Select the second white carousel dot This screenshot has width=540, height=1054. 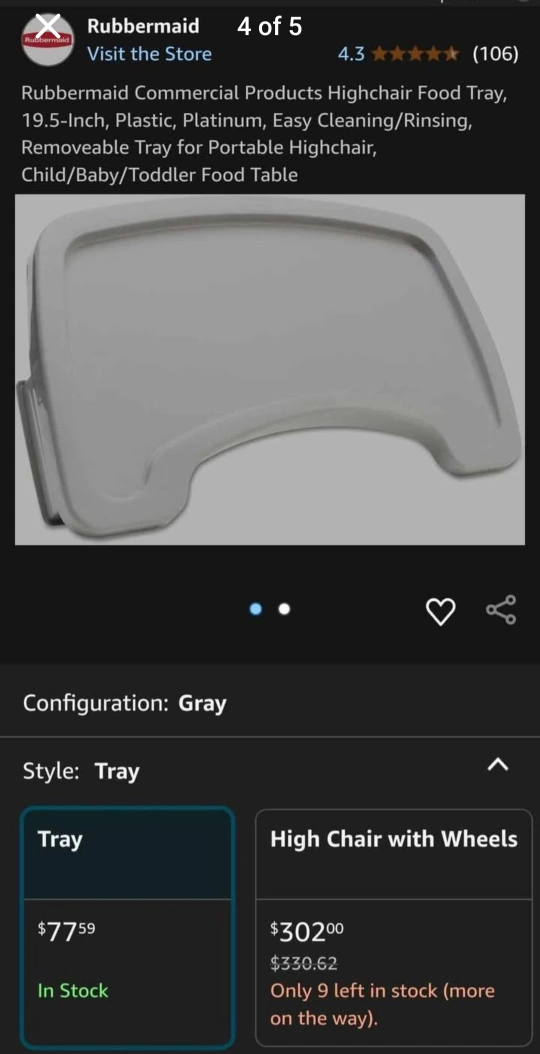(284, 608)
